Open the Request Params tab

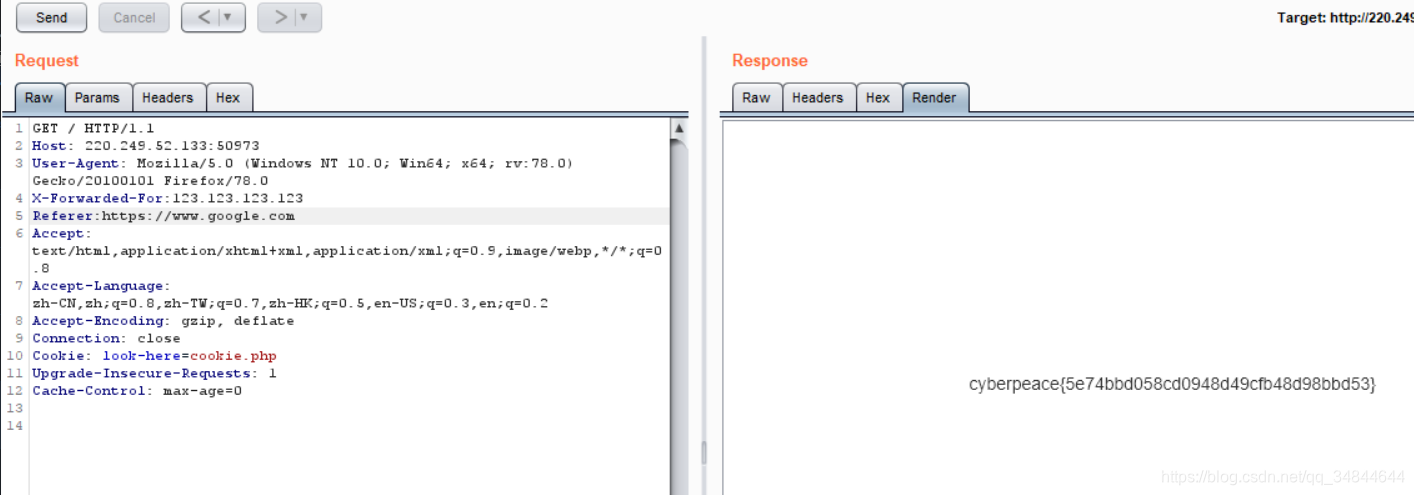click(97, 97)
